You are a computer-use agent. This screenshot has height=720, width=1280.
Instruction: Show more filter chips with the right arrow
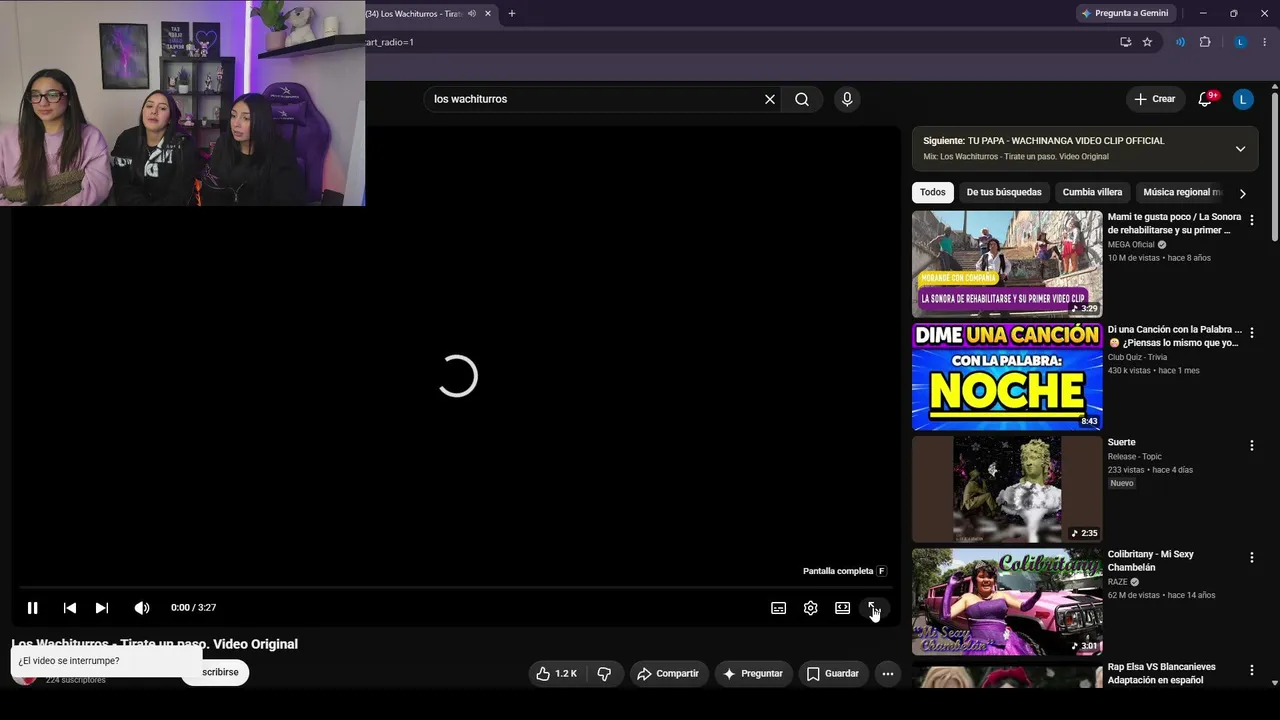1242,193
